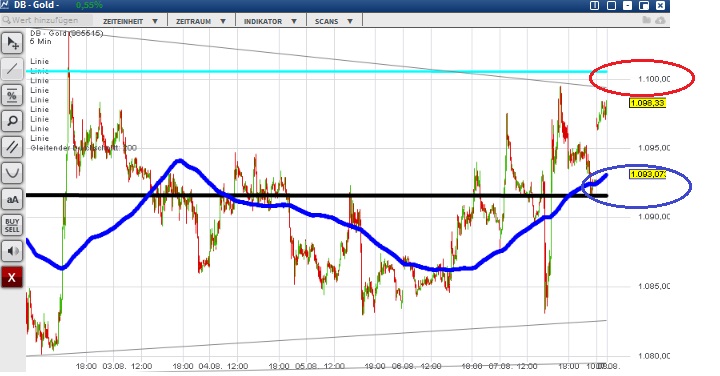The image size is (720, 376).
Task: Select the parallel lines channel tool
Action: pos(12,147)
